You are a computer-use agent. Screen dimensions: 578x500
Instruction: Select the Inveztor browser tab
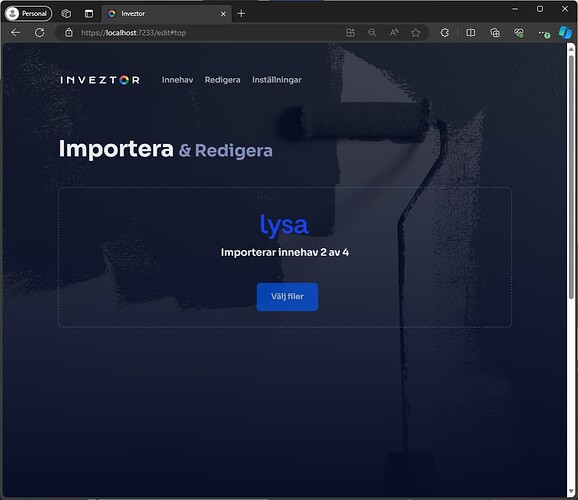tap(165, 14)
